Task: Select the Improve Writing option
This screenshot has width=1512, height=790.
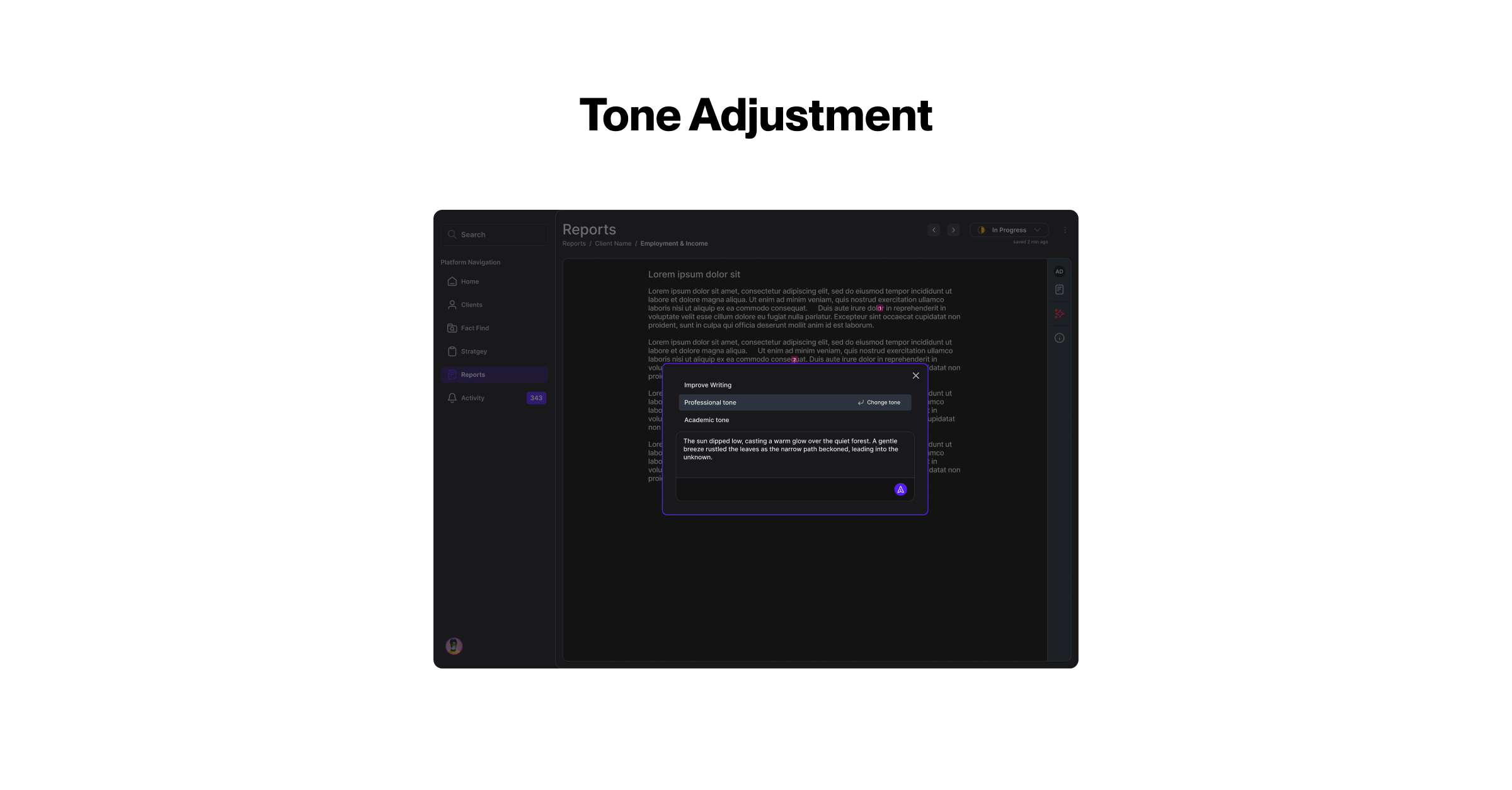Action: pos(707,385)
